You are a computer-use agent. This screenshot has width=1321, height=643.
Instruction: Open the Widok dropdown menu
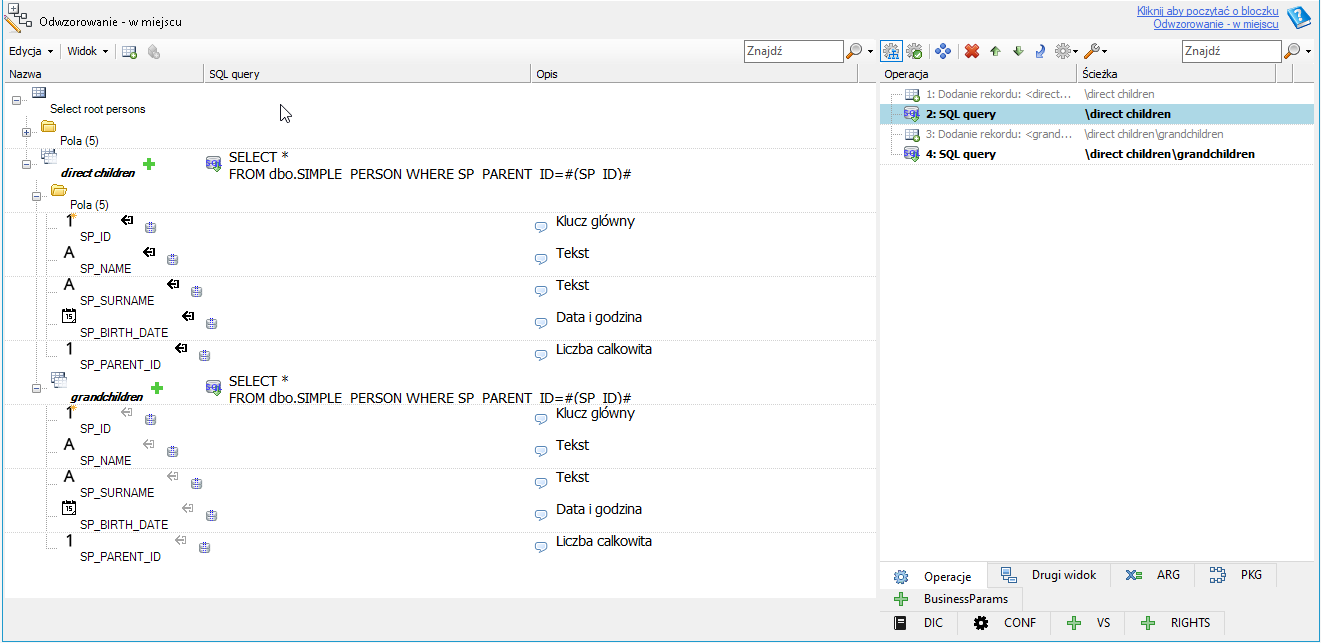(87, 51)
